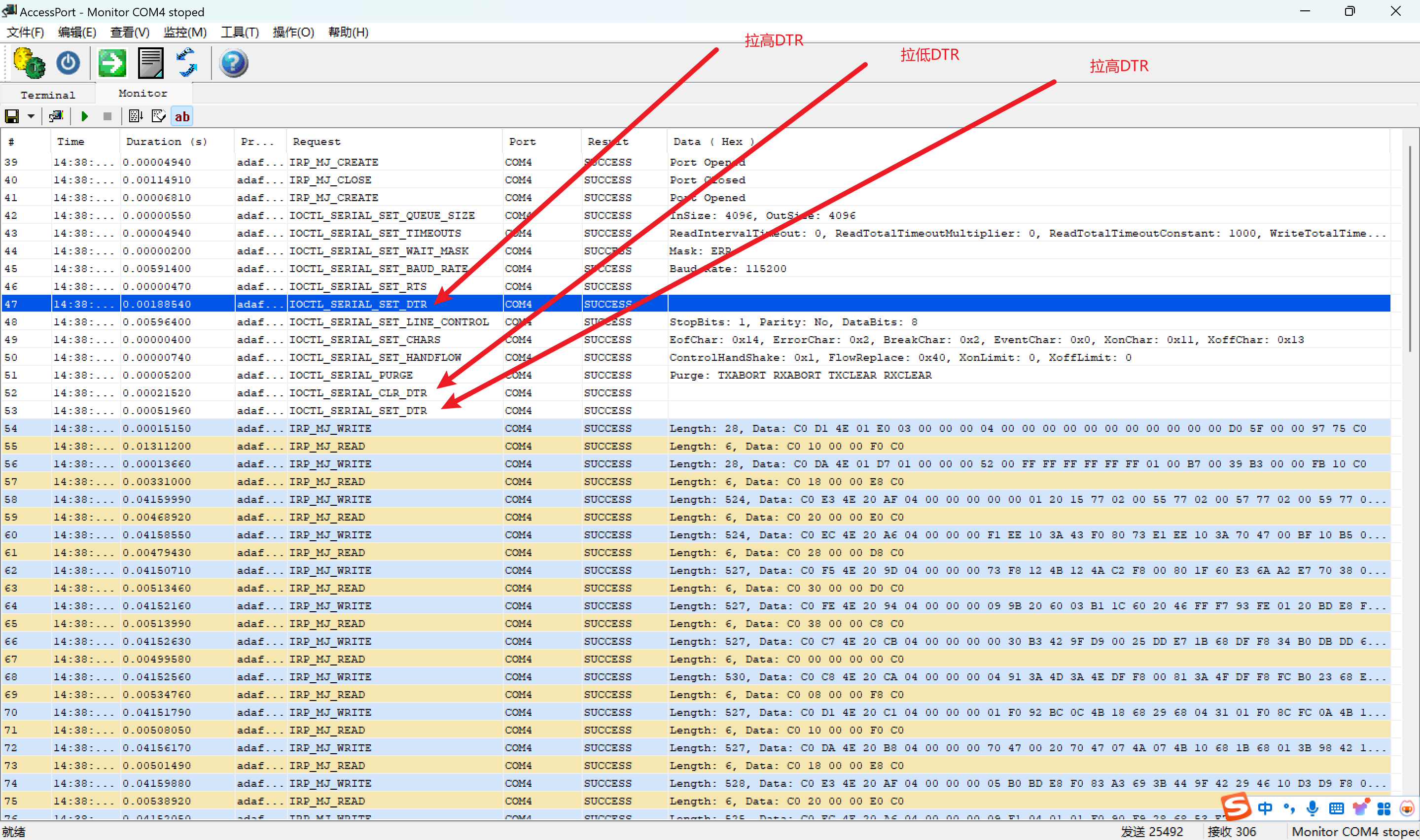The image size is (1420, 840).
Task: Open the IME skin shirt icon
Action: pyautogui.click(x=1360, y=807)
